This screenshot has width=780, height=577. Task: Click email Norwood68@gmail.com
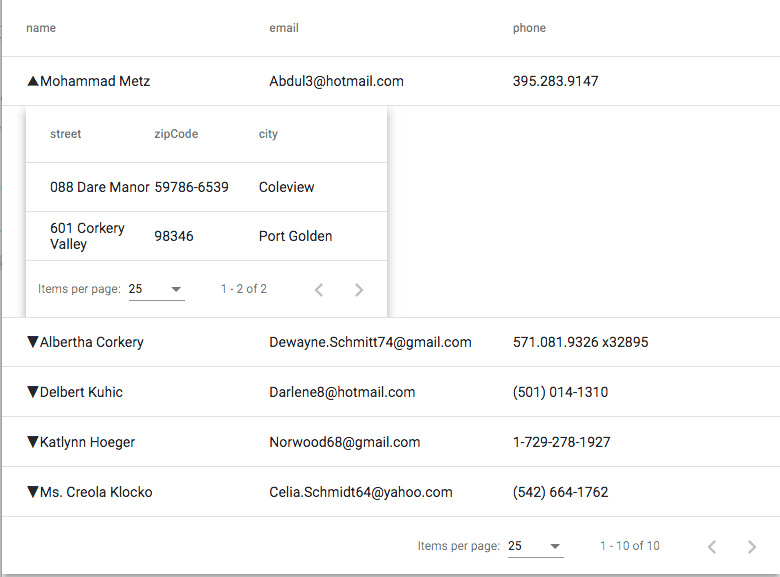point(344,442)
